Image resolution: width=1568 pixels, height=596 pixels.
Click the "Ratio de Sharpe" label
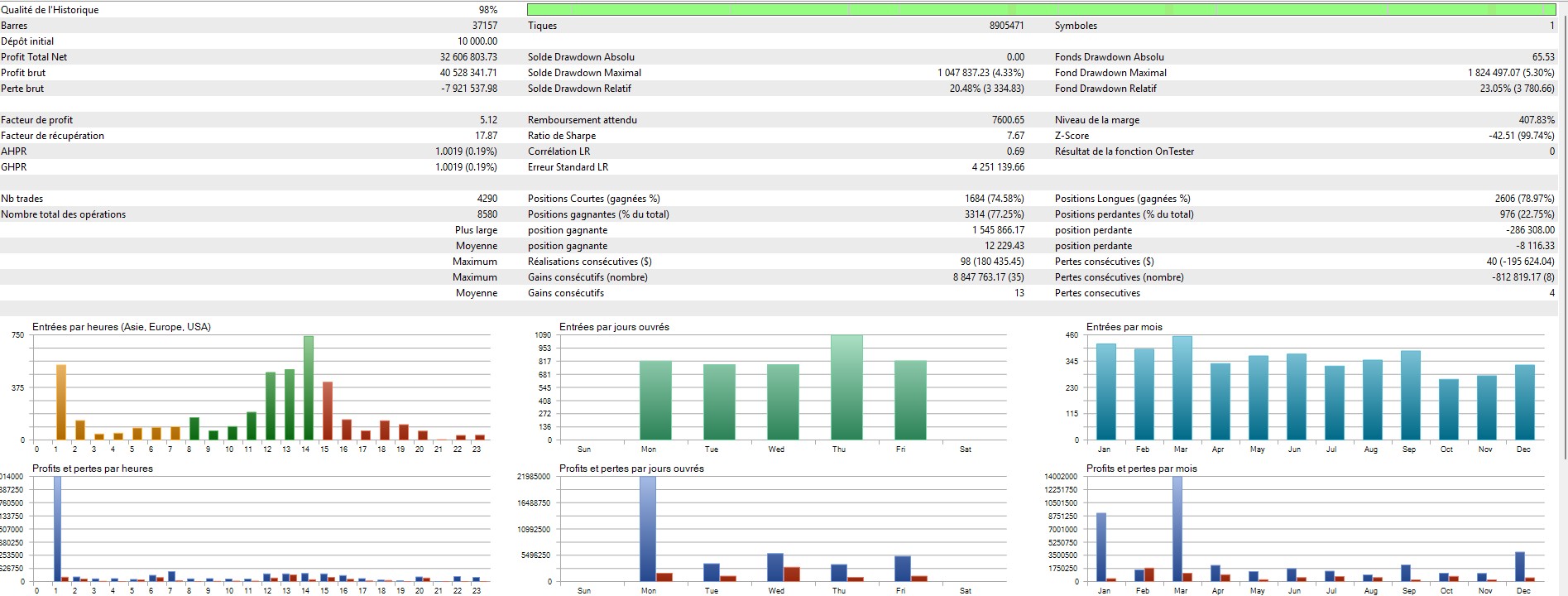tap(562, 136)
